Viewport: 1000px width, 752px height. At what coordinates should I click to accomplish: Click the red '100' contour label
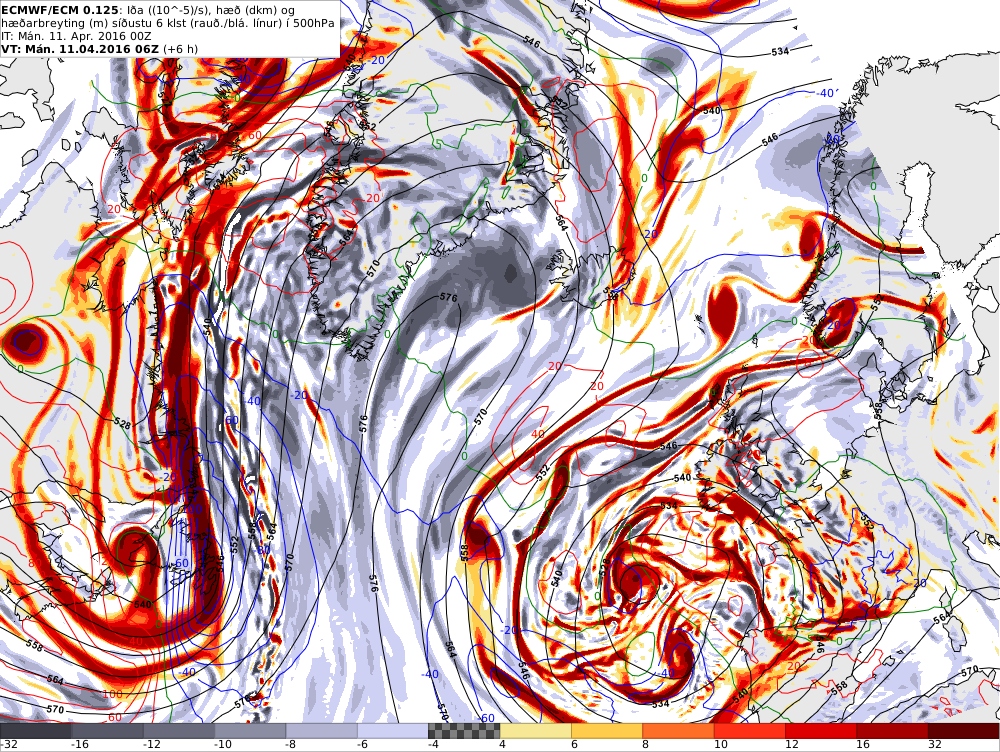click(x=112, y=693)
